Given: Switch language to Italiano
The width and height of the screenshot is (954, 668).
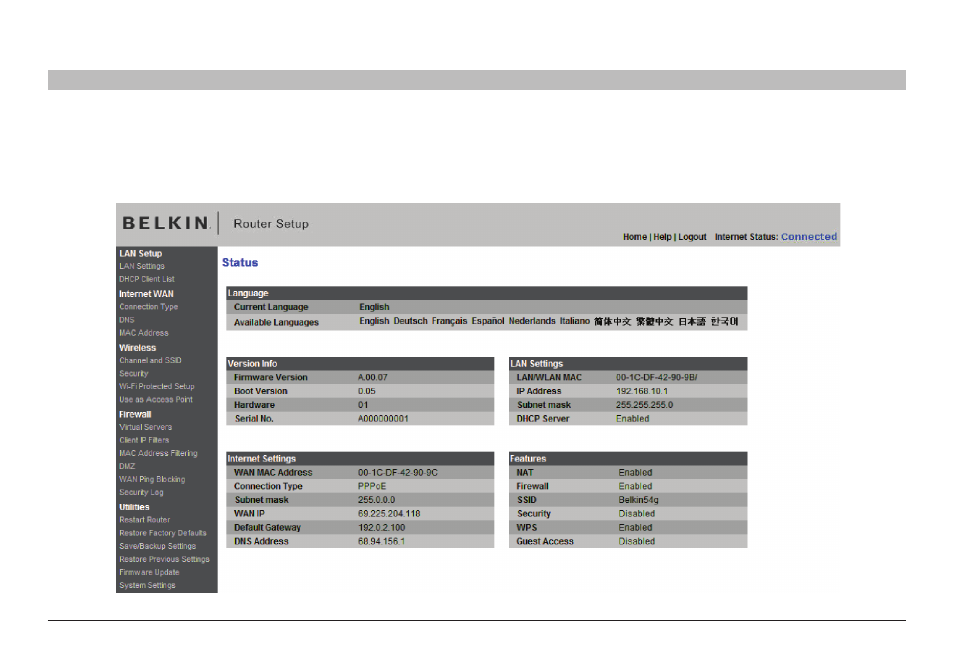Looking at the screenshot, I should [575, 321].
